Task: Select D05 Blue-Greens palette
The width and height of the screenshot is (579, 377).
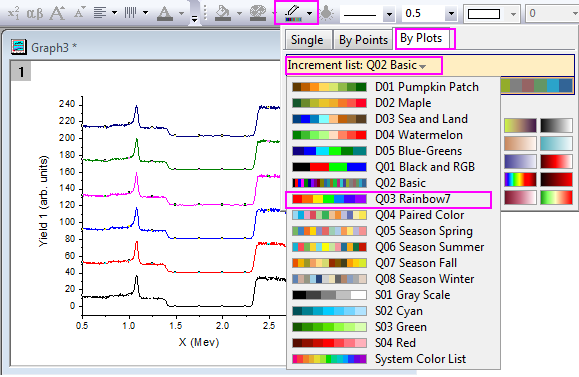Action: (393, 151)
